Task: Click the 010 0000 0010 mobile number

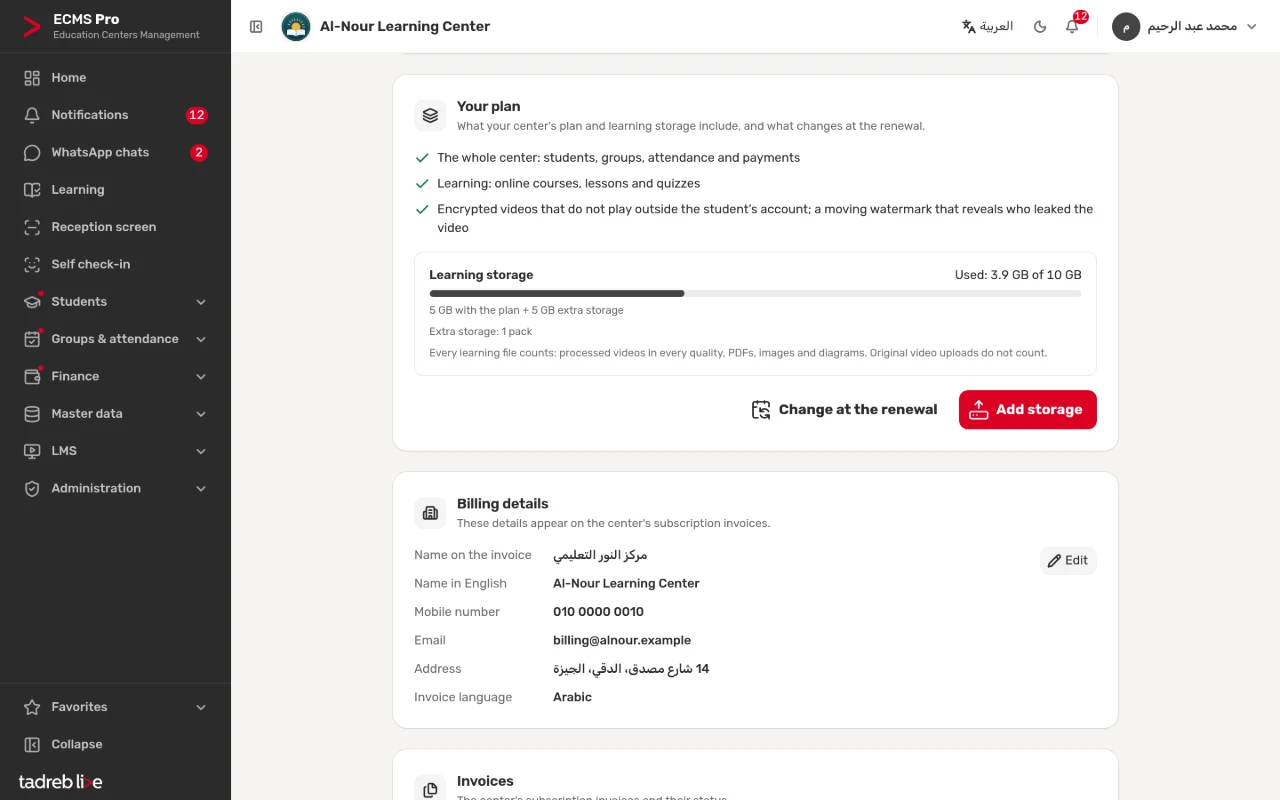Action: click(598, 612)
